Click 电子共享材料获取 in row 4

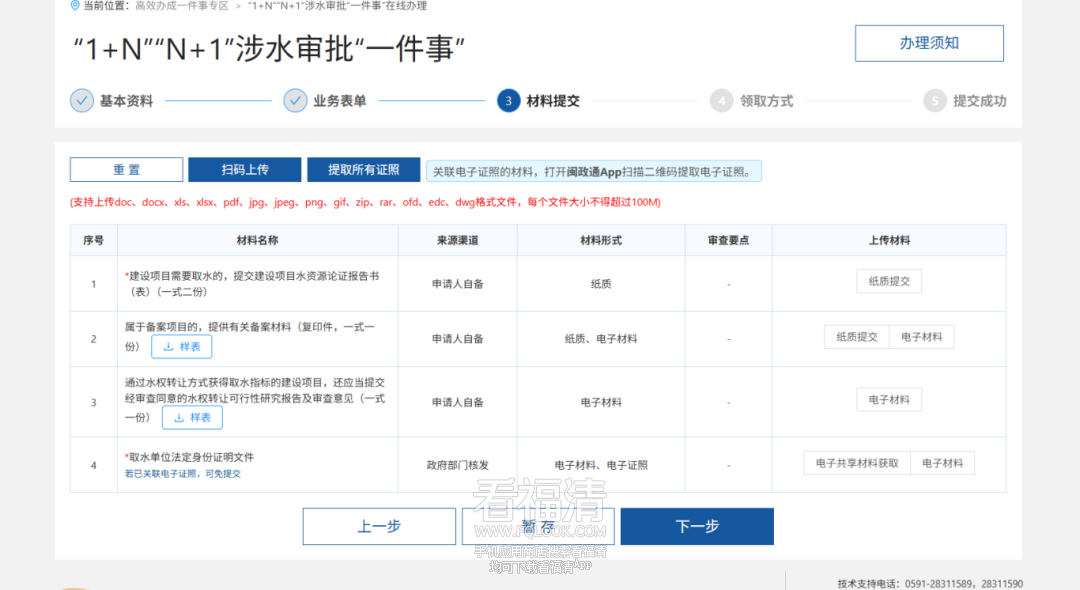click(857, 463)
